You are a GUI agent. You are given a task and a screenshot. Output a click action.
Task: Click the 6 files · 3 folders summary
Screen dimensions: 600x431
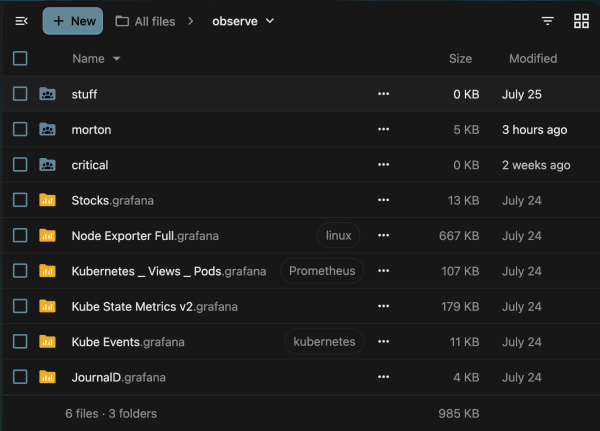click(111, 413)
